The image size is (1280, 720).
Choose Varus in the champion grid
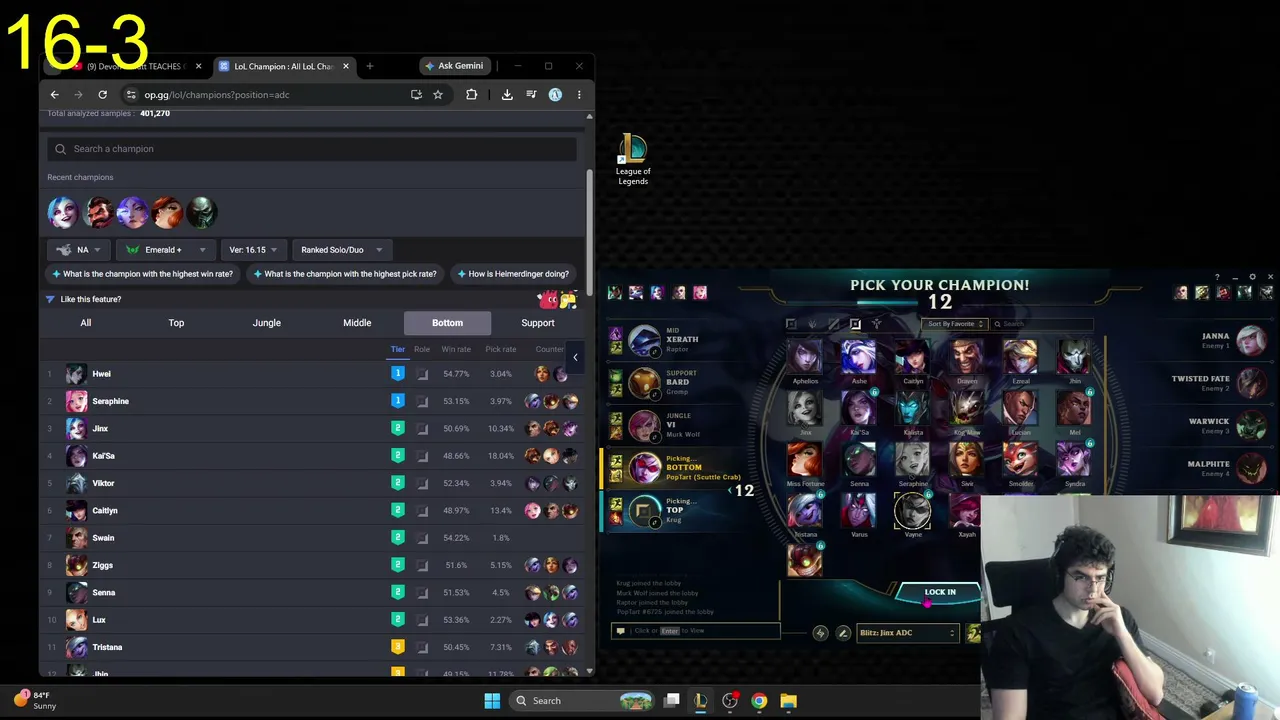[x=859, y=511]
